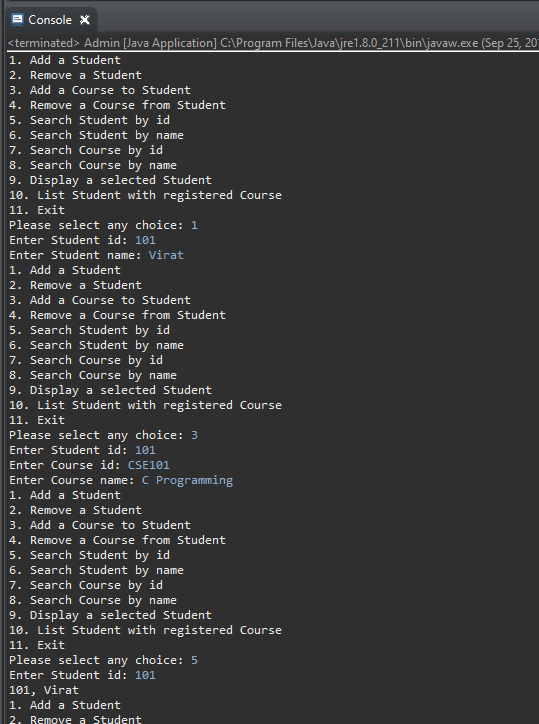Click the Console monitor icon on tab

(x=17, y=20)
